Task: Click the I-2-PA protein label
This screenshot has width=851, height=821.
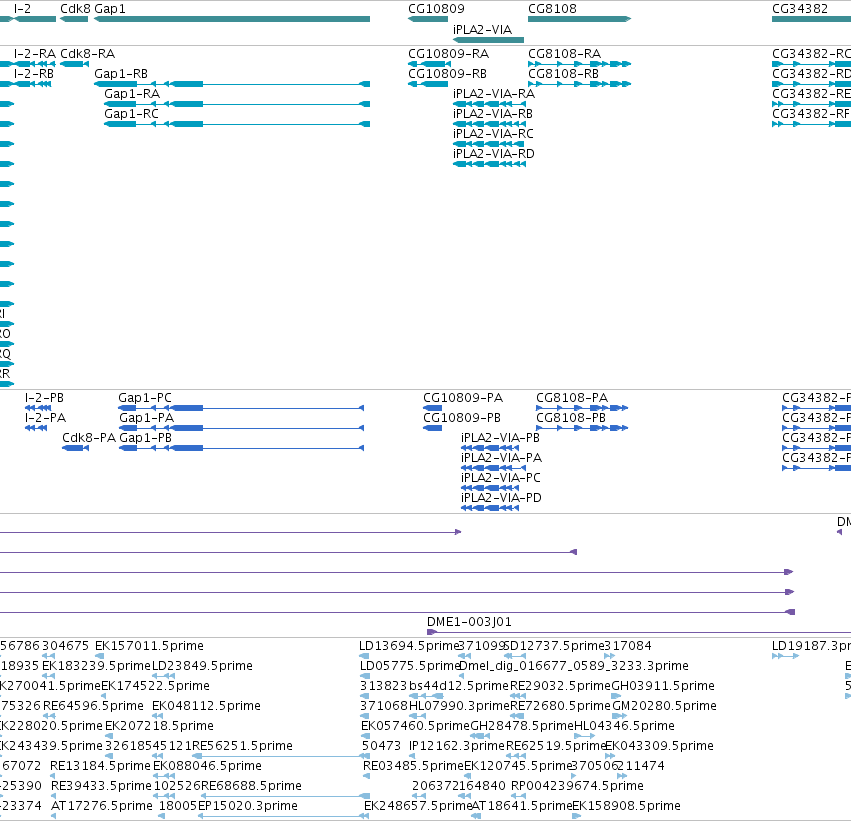Action: coord(46,418)
